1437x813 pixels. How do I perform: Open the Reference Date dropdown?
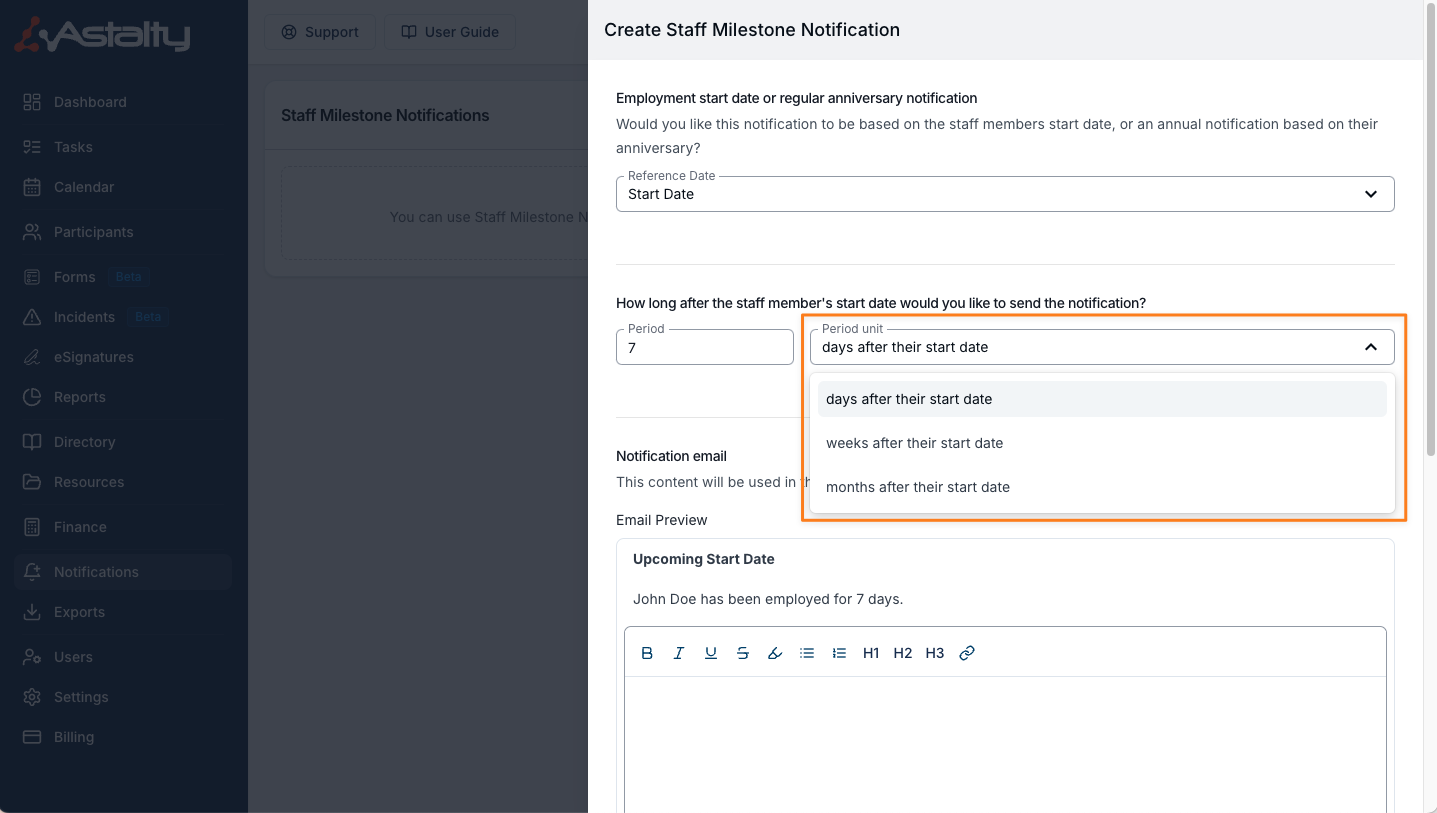click(1004, 194)
